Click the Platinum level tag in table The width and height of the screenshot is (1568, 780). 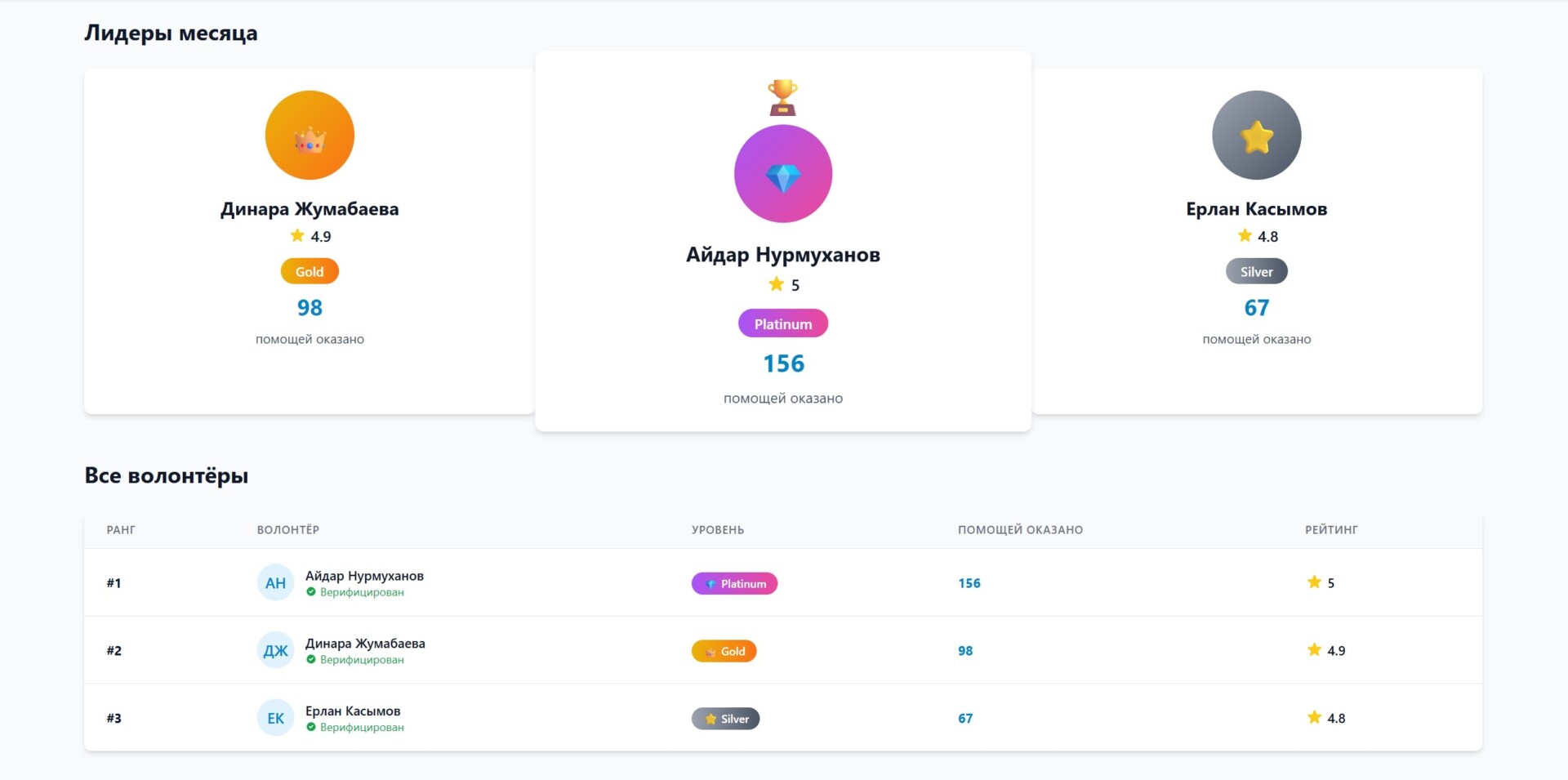click(734, 584)
